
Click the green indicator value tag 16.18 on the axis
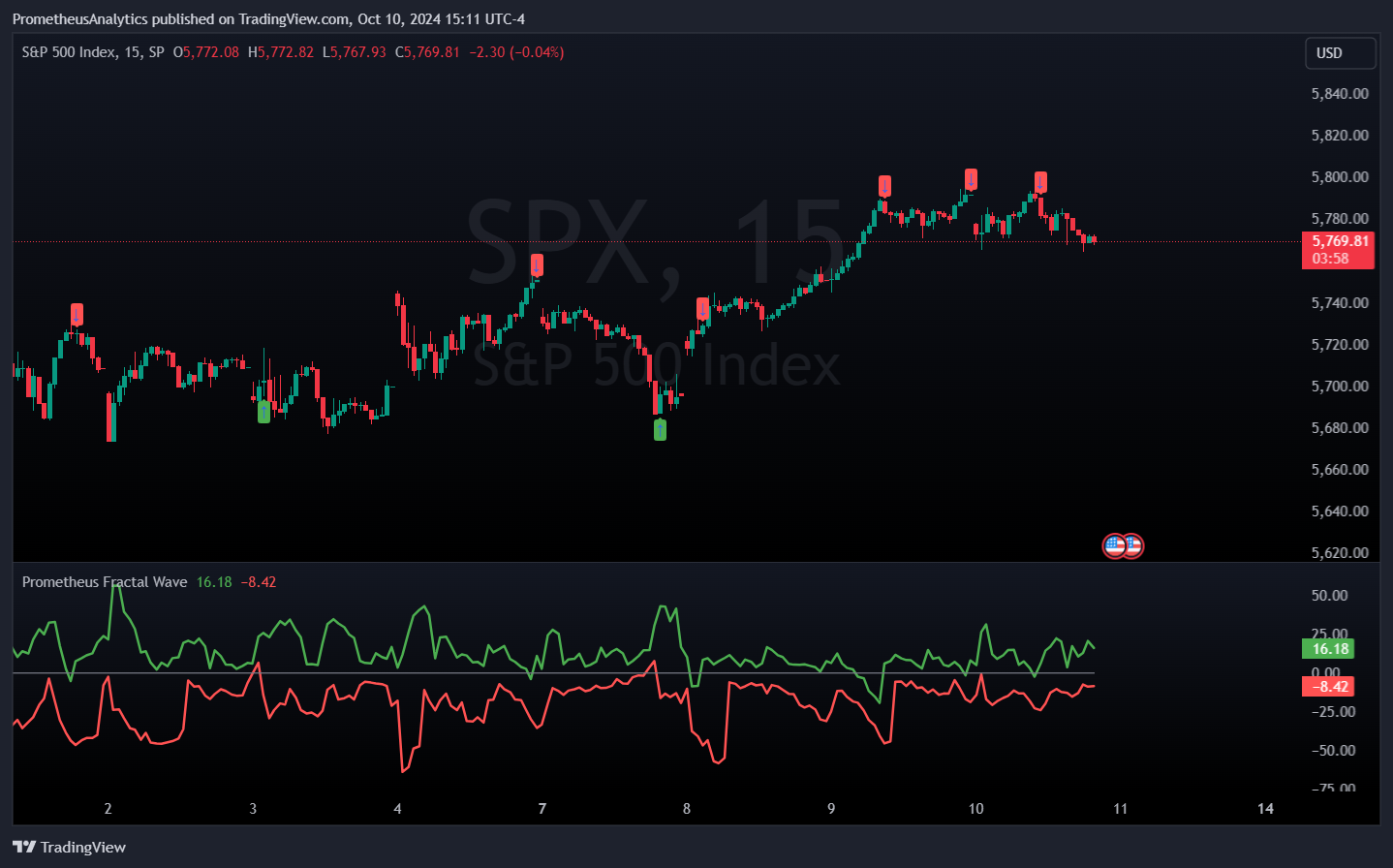[x=1329, y=649]
